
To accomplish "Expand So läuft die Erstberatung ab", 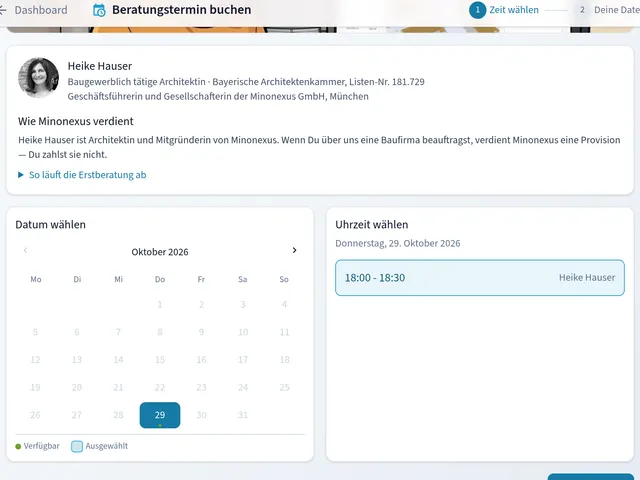I will (x=82, y=175).
